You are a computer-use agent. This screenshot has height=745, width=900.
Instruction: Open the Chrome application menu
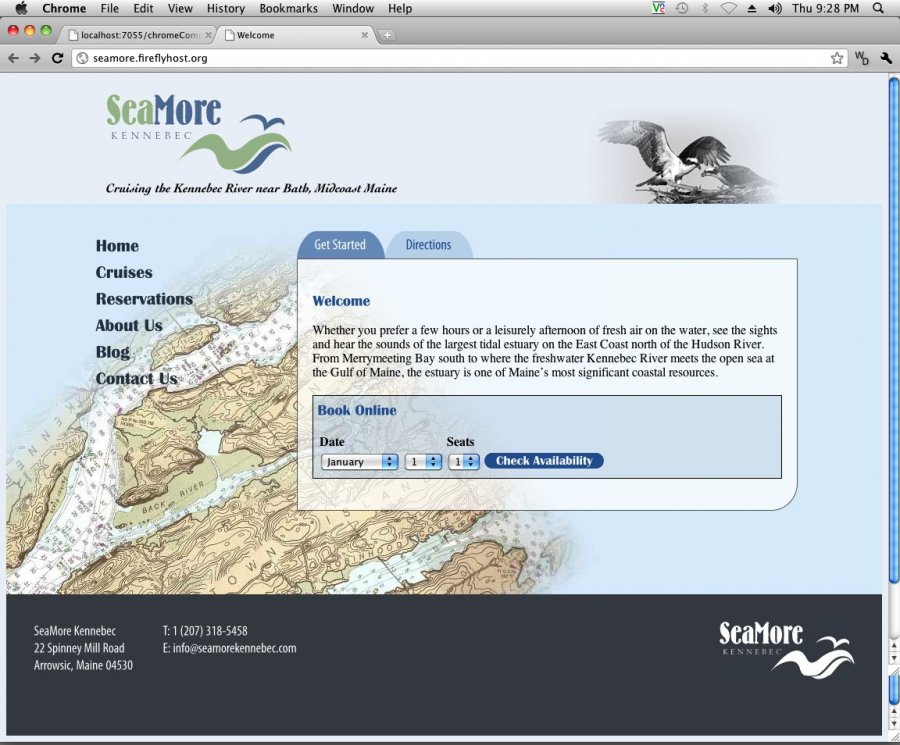(64, 8)
